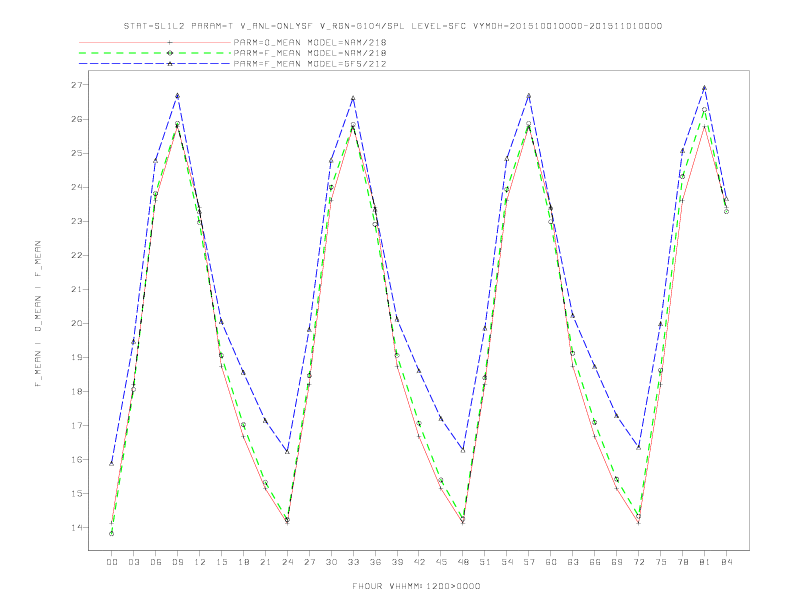Click y-axis tick label 17
Screen dimensions: 792x612
[x=76, y=426]
